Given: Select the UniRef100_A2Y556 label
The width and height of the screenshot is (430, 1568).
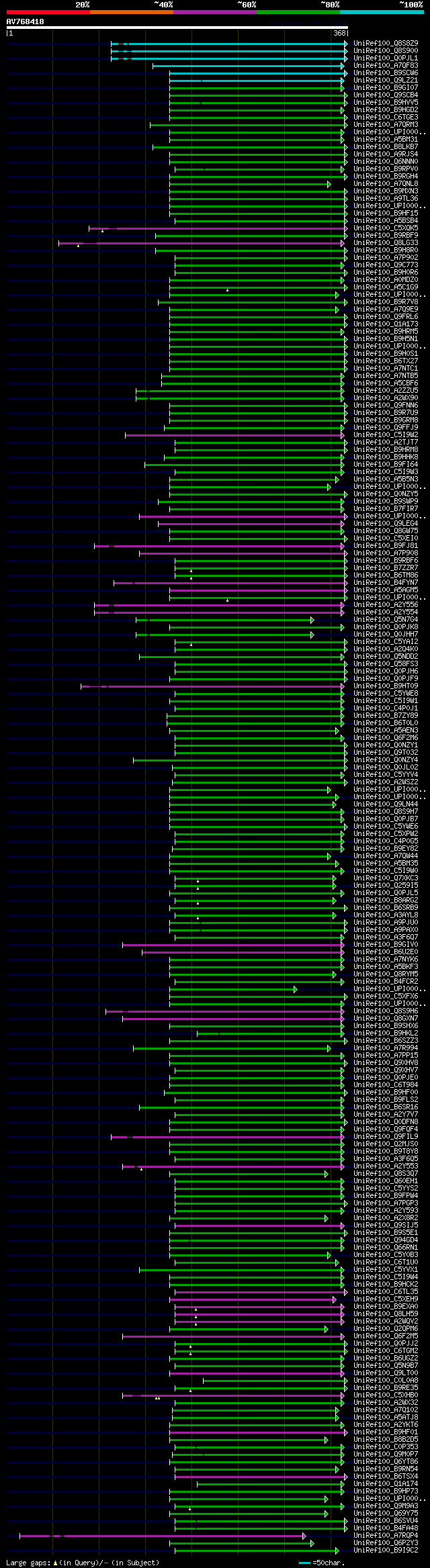Looking at the screenshot, I should [386, 604].
